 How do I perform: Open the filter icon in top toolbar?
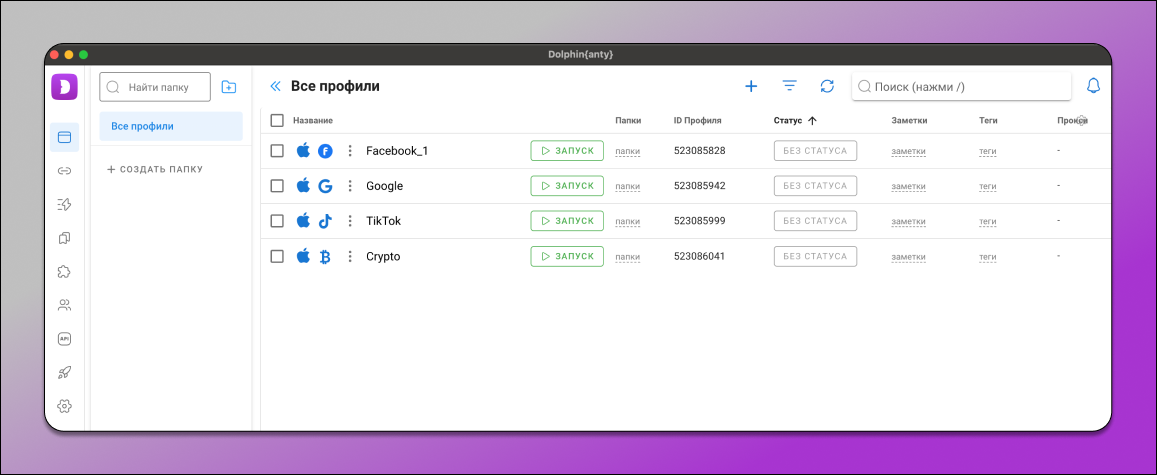789,87
